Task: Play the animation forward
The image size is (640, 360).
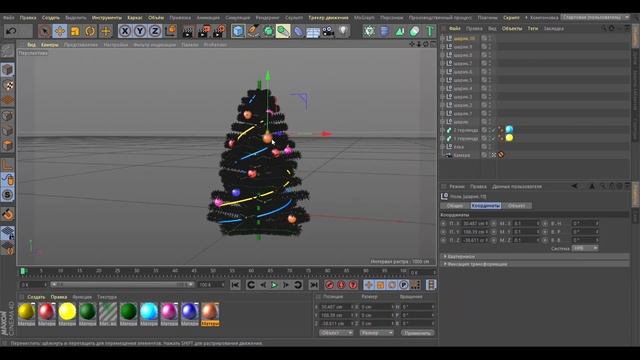Action: click(x=274, y=285)
